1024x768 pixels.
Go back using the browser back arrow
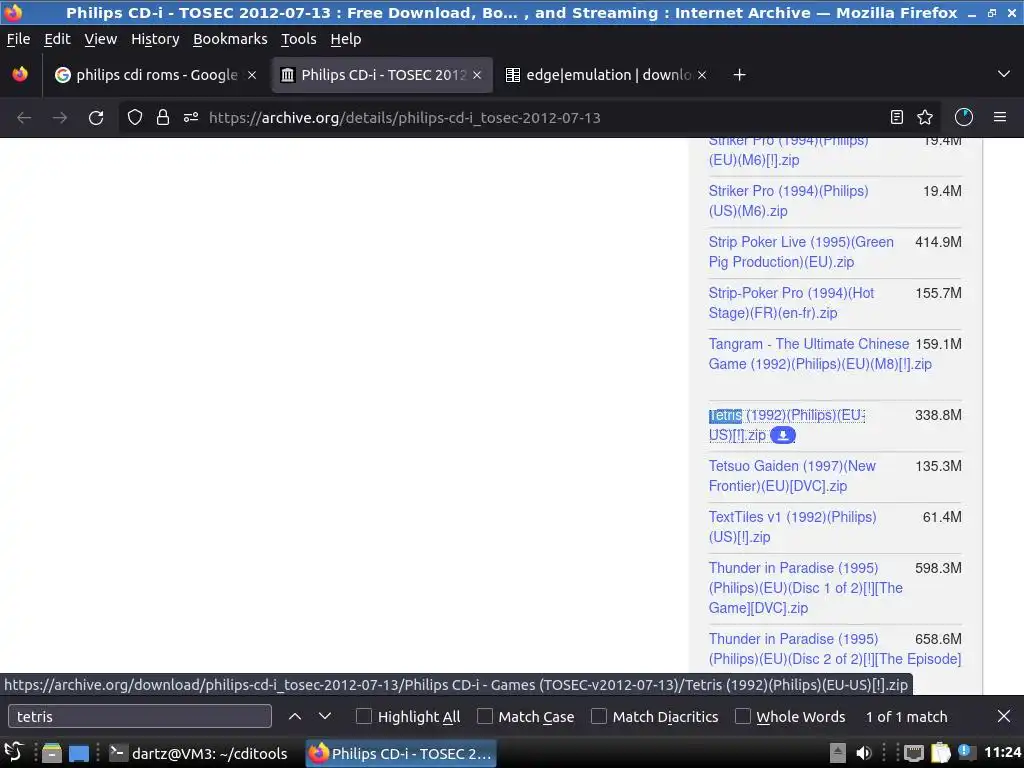(x=24, y=118)
